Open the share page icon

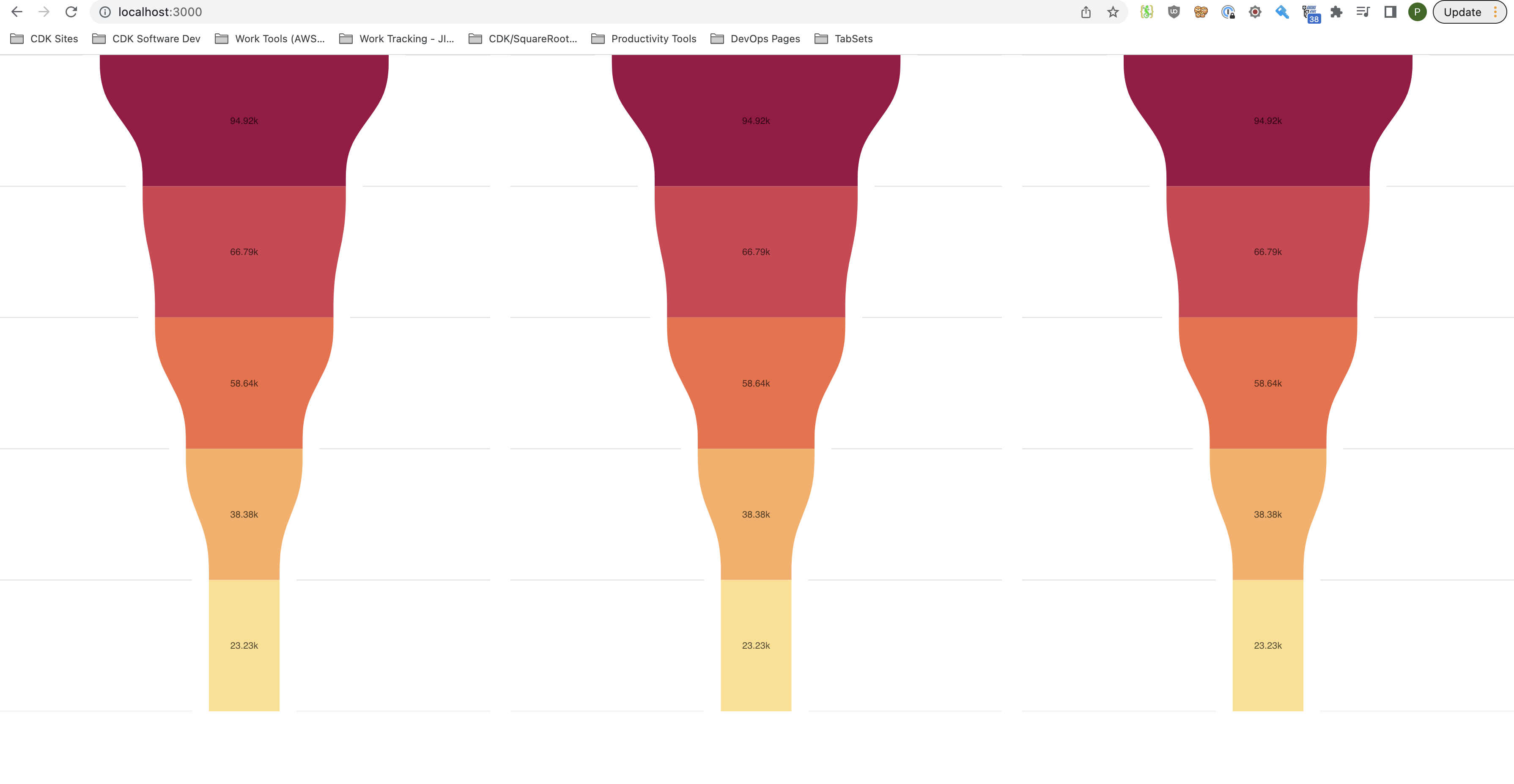1086,12
